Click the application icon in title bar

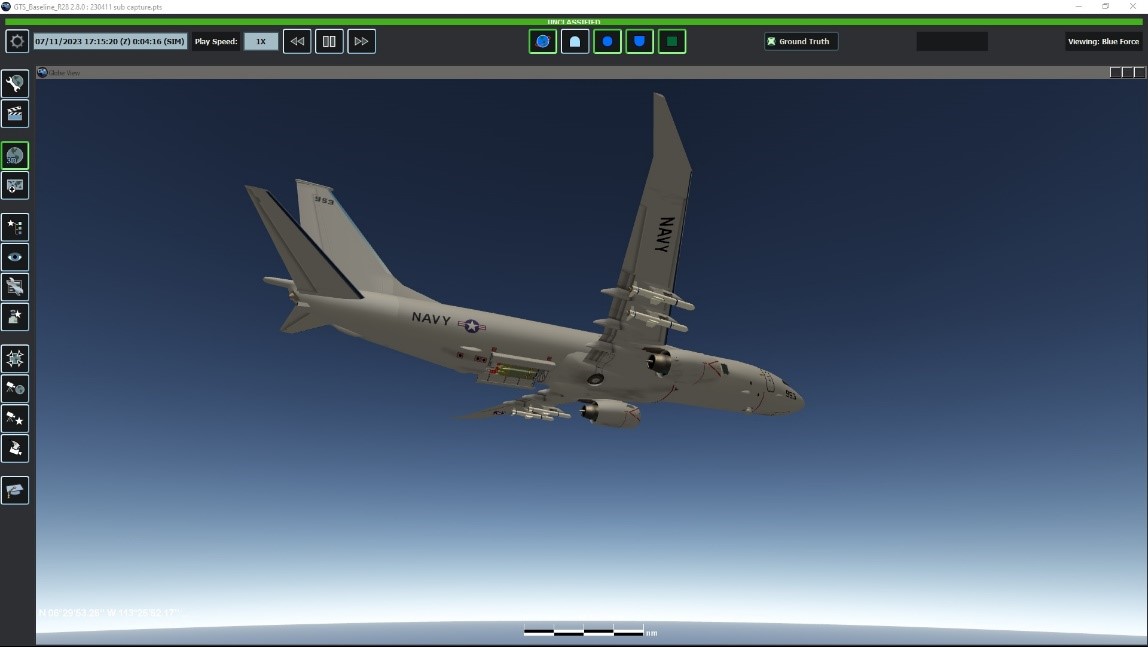click(7, 7)
